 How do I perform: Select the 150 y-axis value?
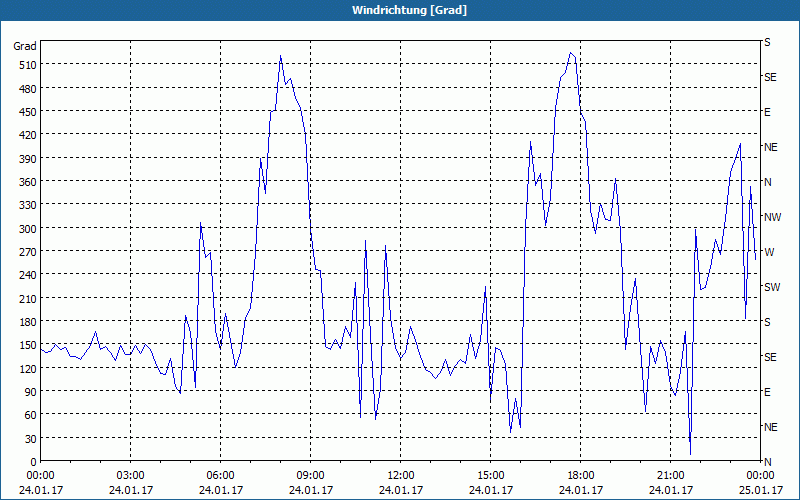28,345
